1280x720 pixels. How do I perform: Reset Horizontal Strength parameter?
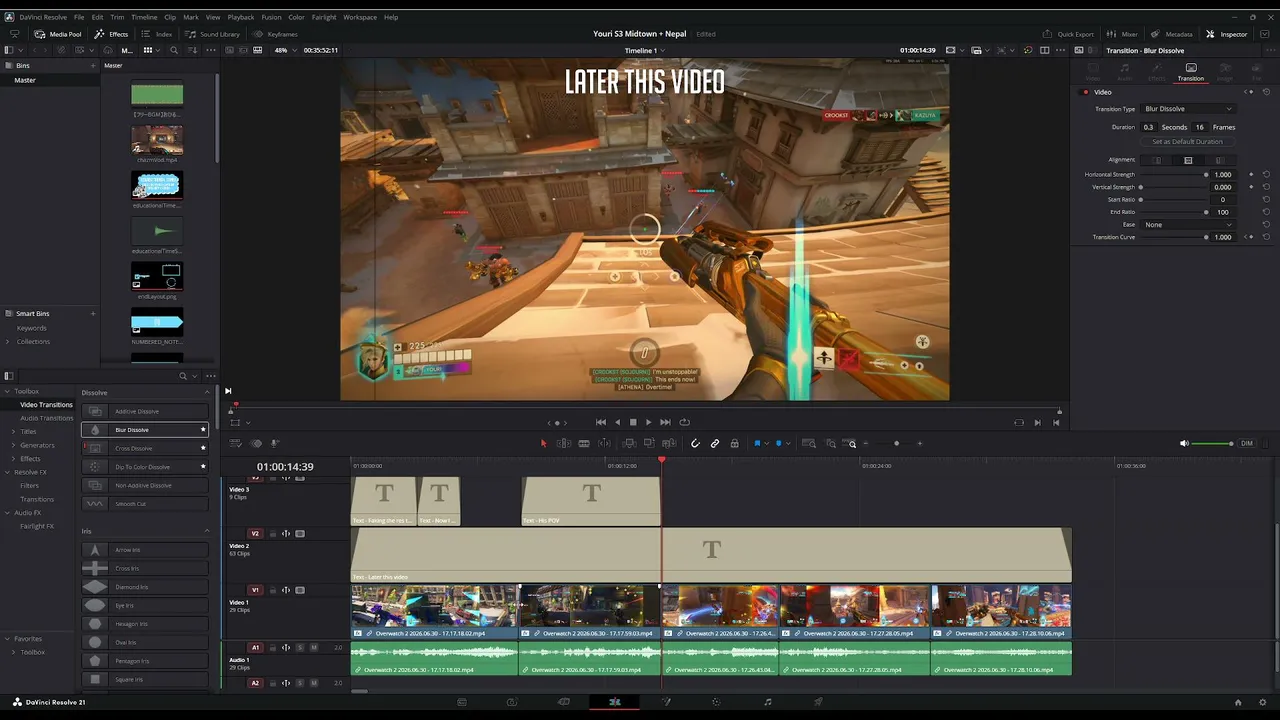pos(1266,174)
